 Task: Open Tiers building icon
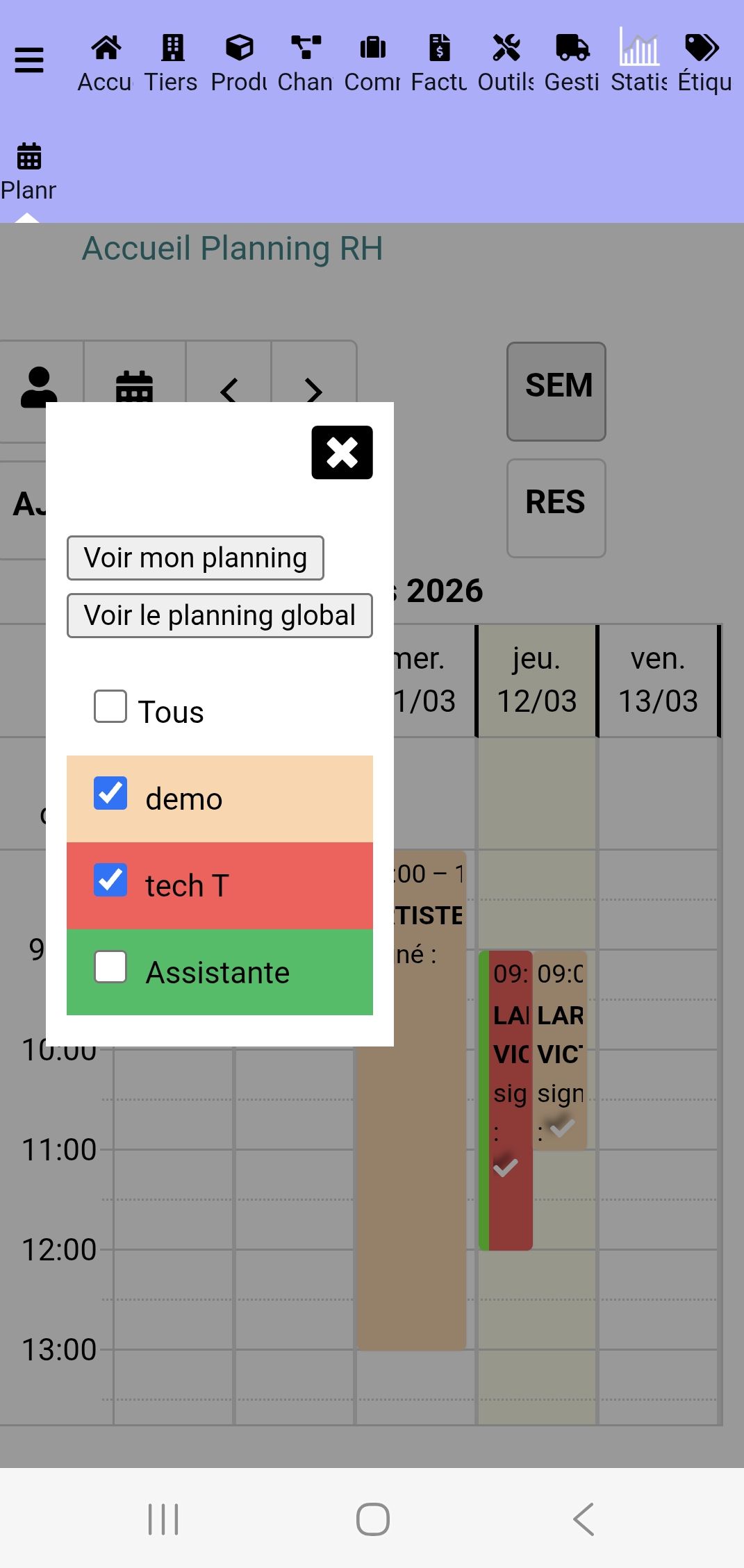click(172, 49)
